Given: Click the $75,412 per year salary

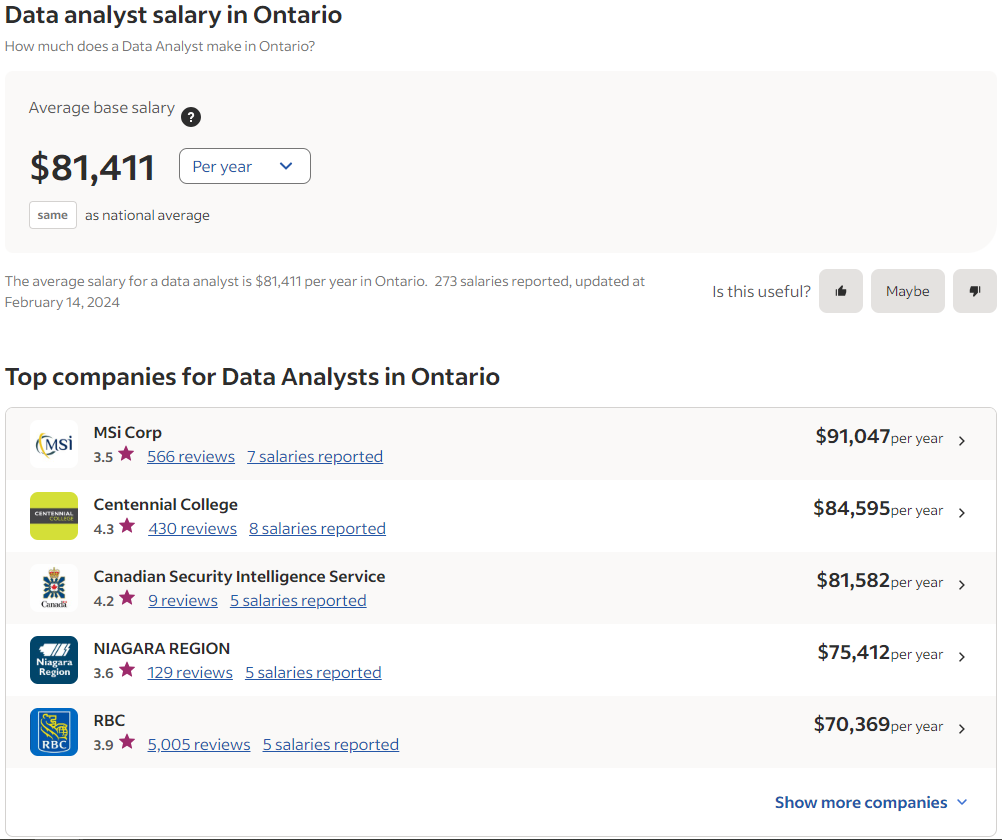Looking at the screenshot, I should [x=881, y=653].
